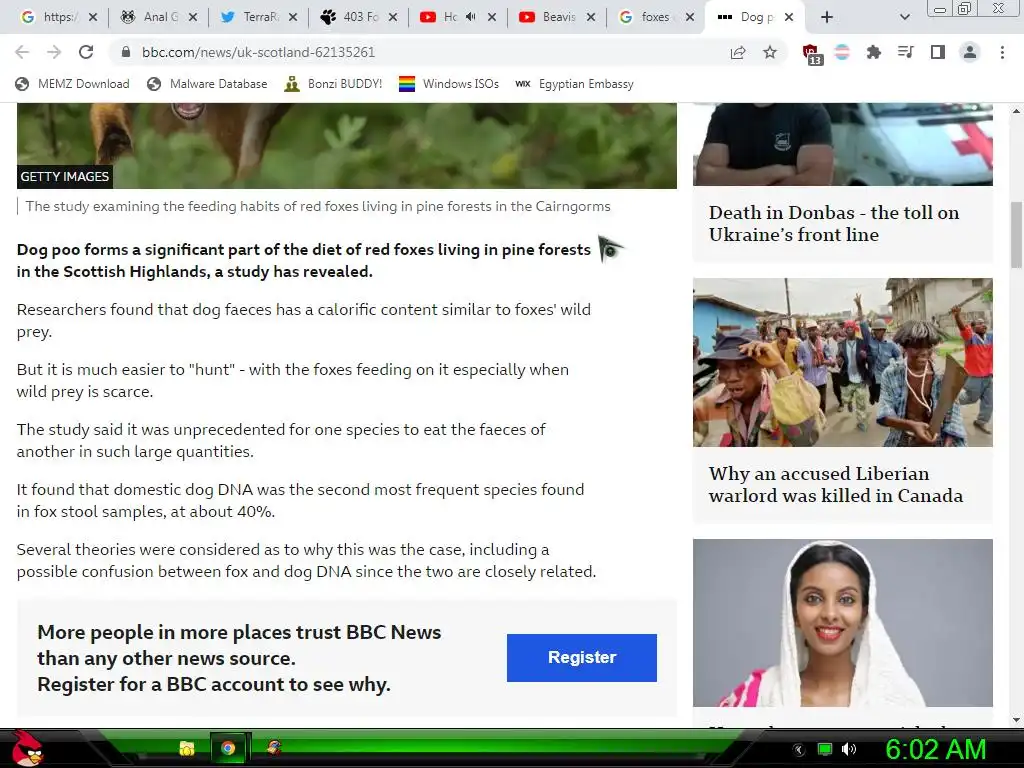Open the file explorer taskbar icon
Viewport: 1024px width, 768px height.
coord(187,748)
